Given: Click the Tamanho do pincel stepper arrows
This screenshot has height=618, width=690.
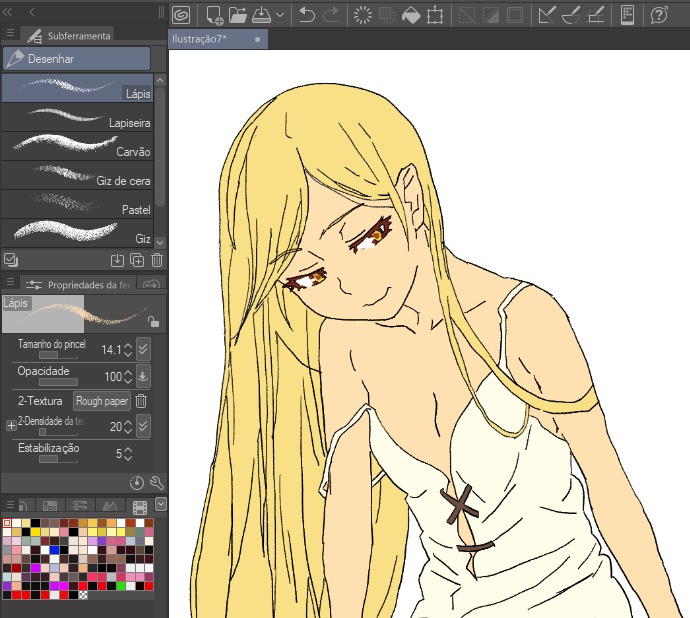Looking at the screenshot, I should click(x=128, y=350).
